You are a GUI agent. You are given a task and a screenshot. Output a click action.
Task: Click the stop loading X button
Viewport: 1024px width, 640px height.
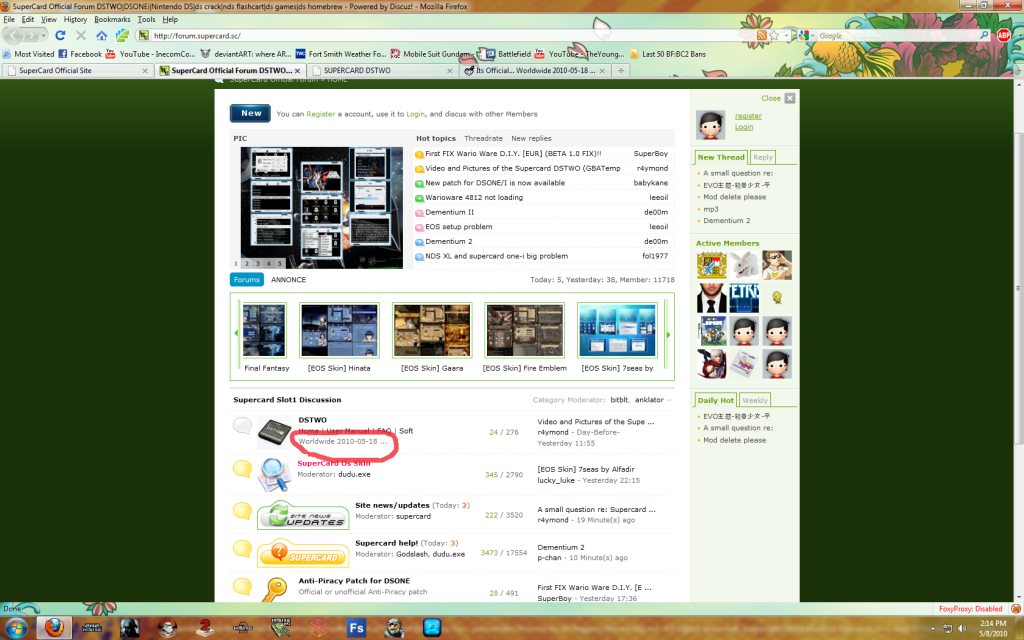(x=81, y=35)
